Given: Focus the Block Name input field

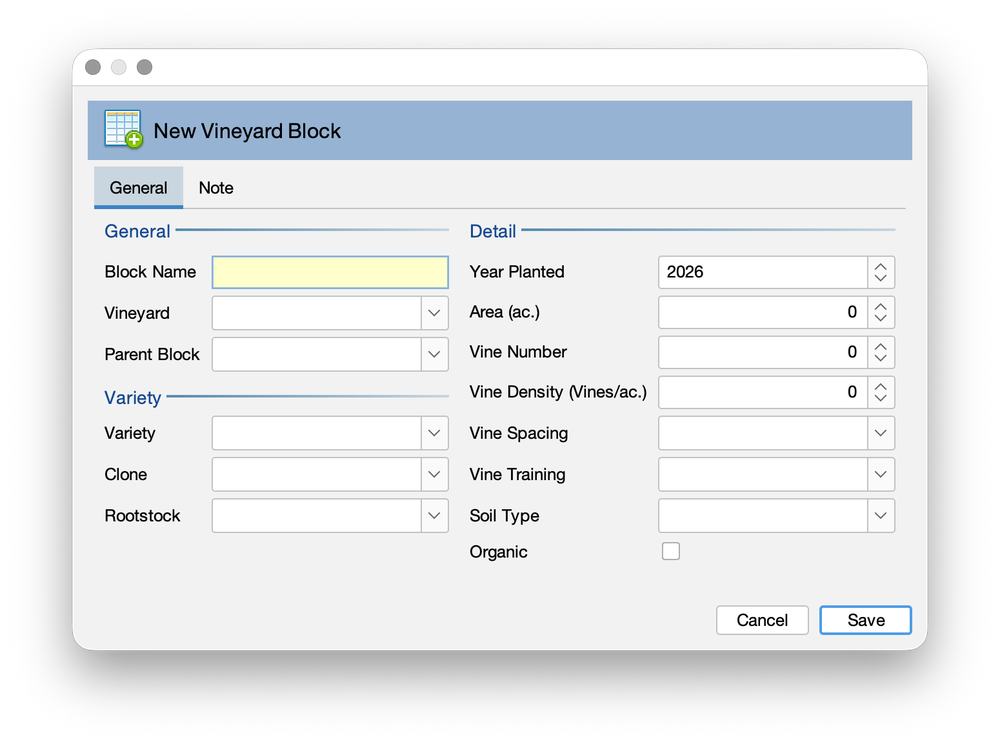Looking at the screenshot, I should tap(330, 272).
